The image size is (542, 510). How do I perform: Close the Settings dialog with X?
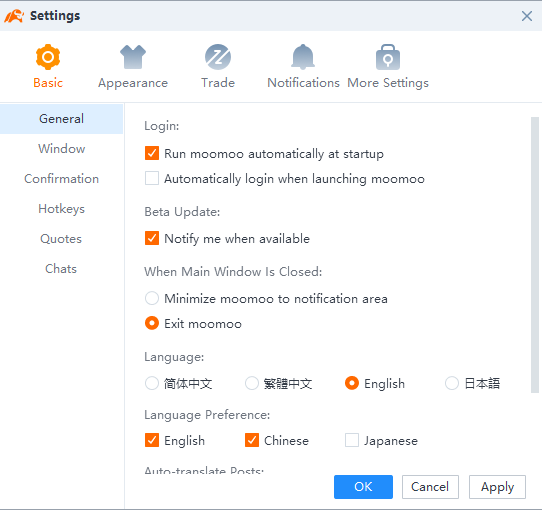click(x=527, y=16)
